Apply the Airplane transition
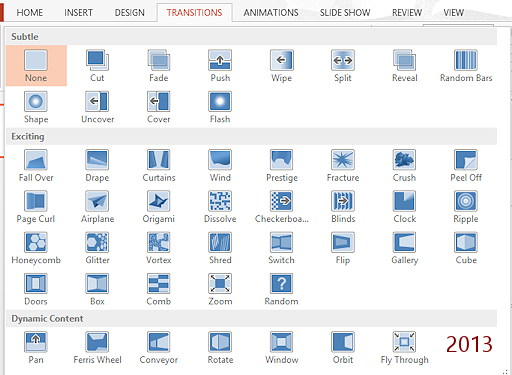 click(97, 207)
